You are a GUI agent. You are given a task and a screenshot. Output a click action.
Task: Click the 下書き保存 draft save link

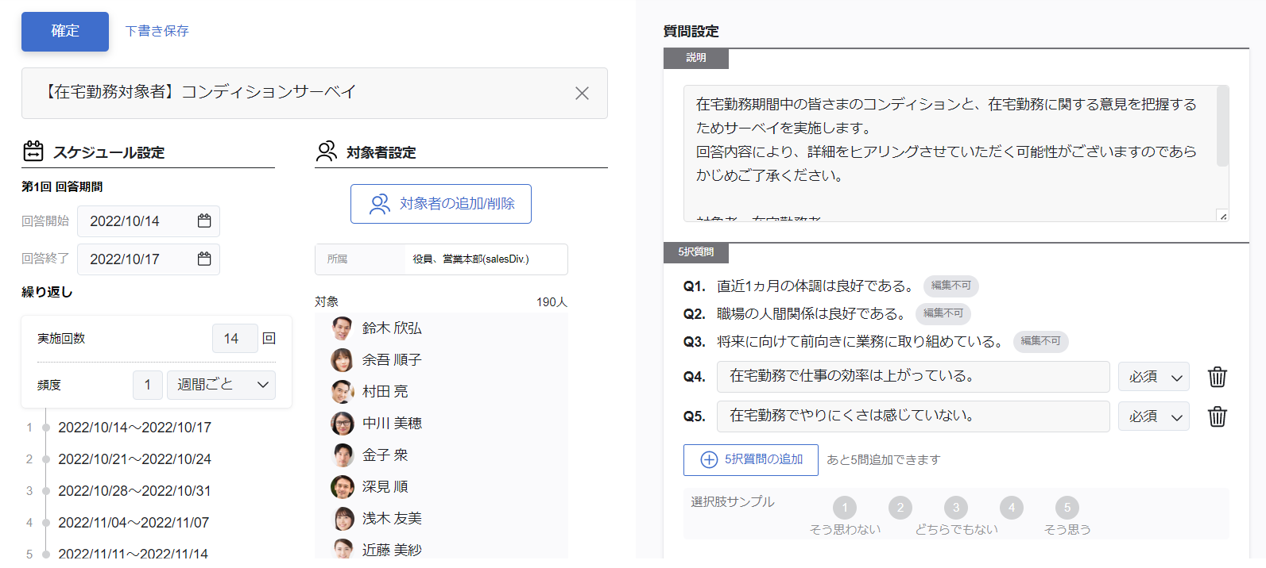tap(157, 31)
